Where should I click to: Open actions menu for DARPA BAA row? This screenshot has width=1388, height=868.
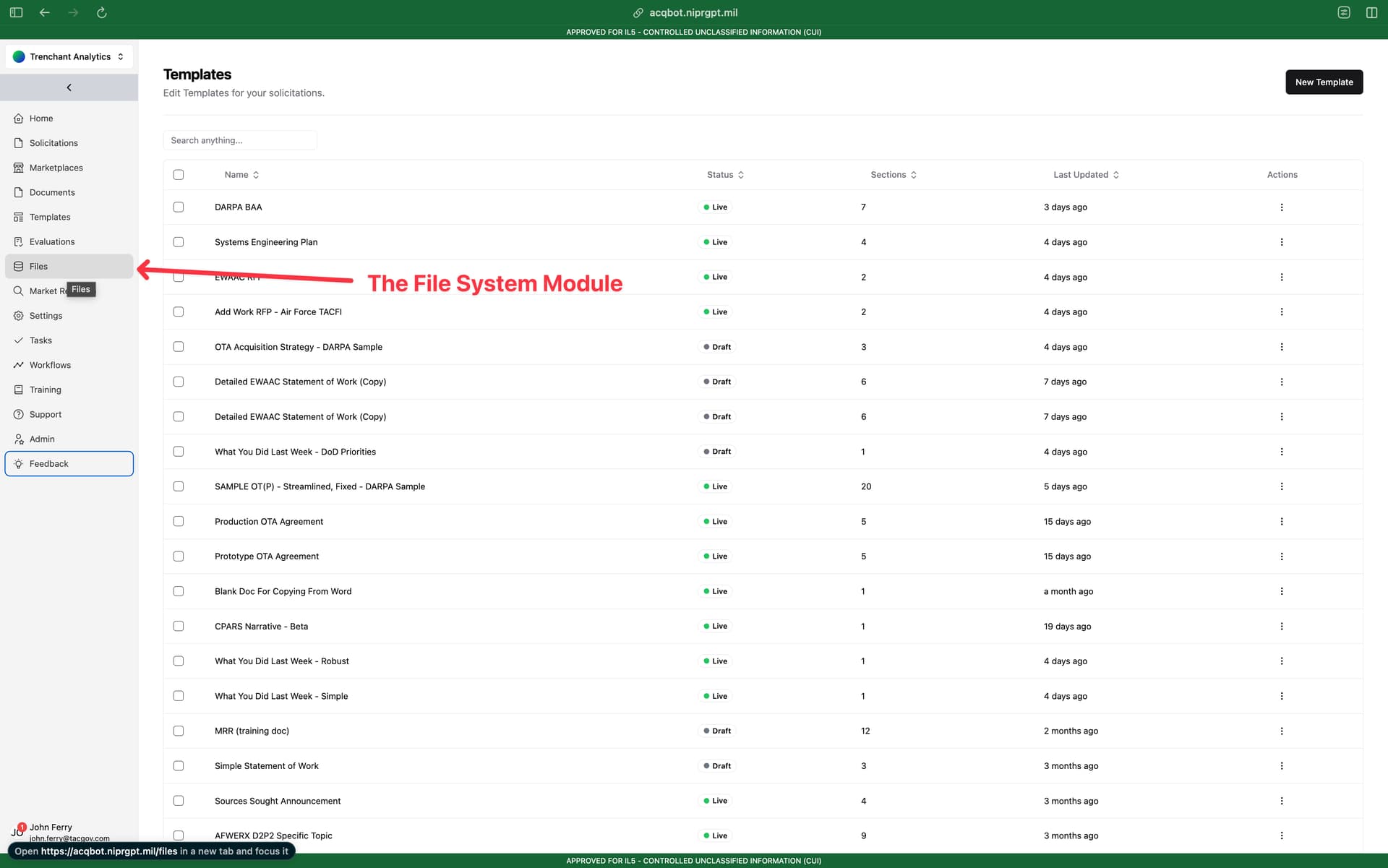coord(1282,207)
